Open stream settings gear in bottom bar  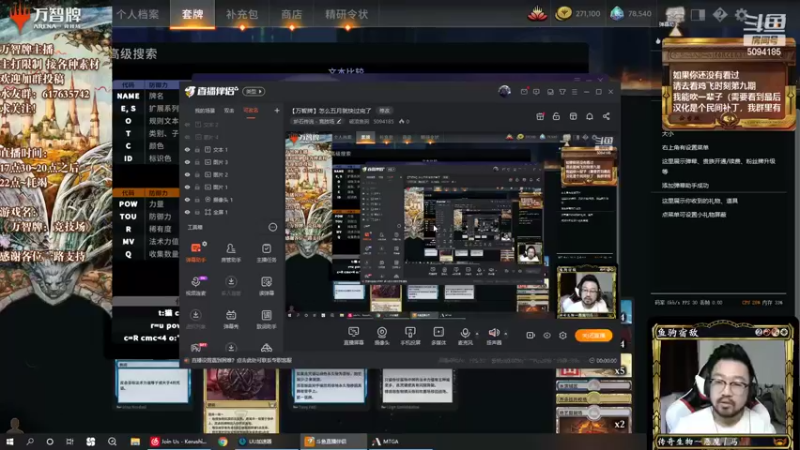pos(563,335)
